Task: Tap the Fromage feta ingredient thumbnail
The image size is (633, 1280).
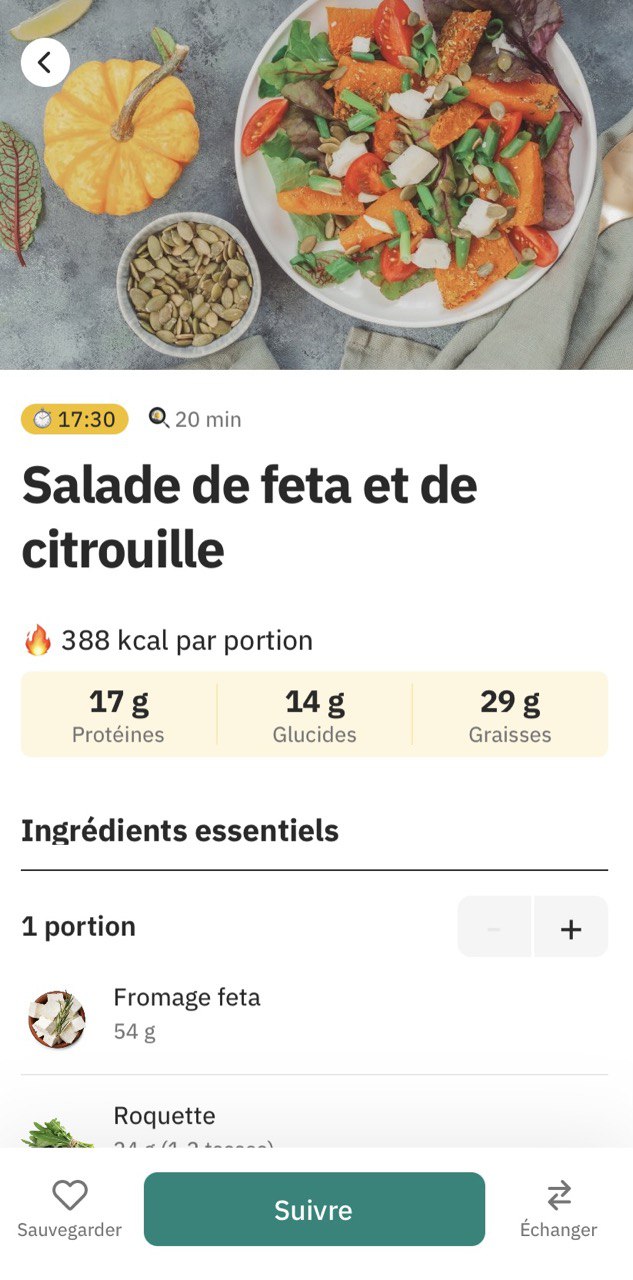Action: click(x=57, y=1019)
